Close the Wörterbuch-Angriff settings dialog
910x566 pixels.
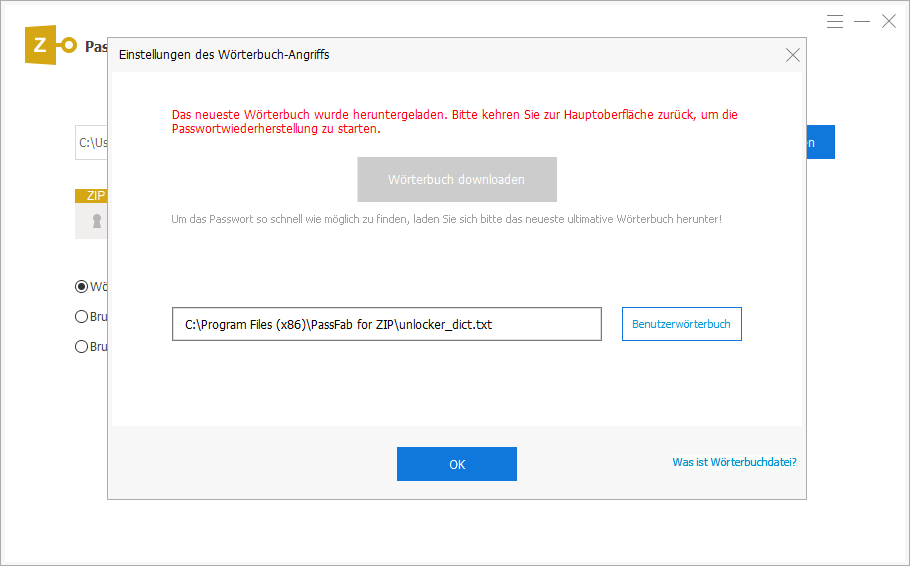click(x=792, y=55)
